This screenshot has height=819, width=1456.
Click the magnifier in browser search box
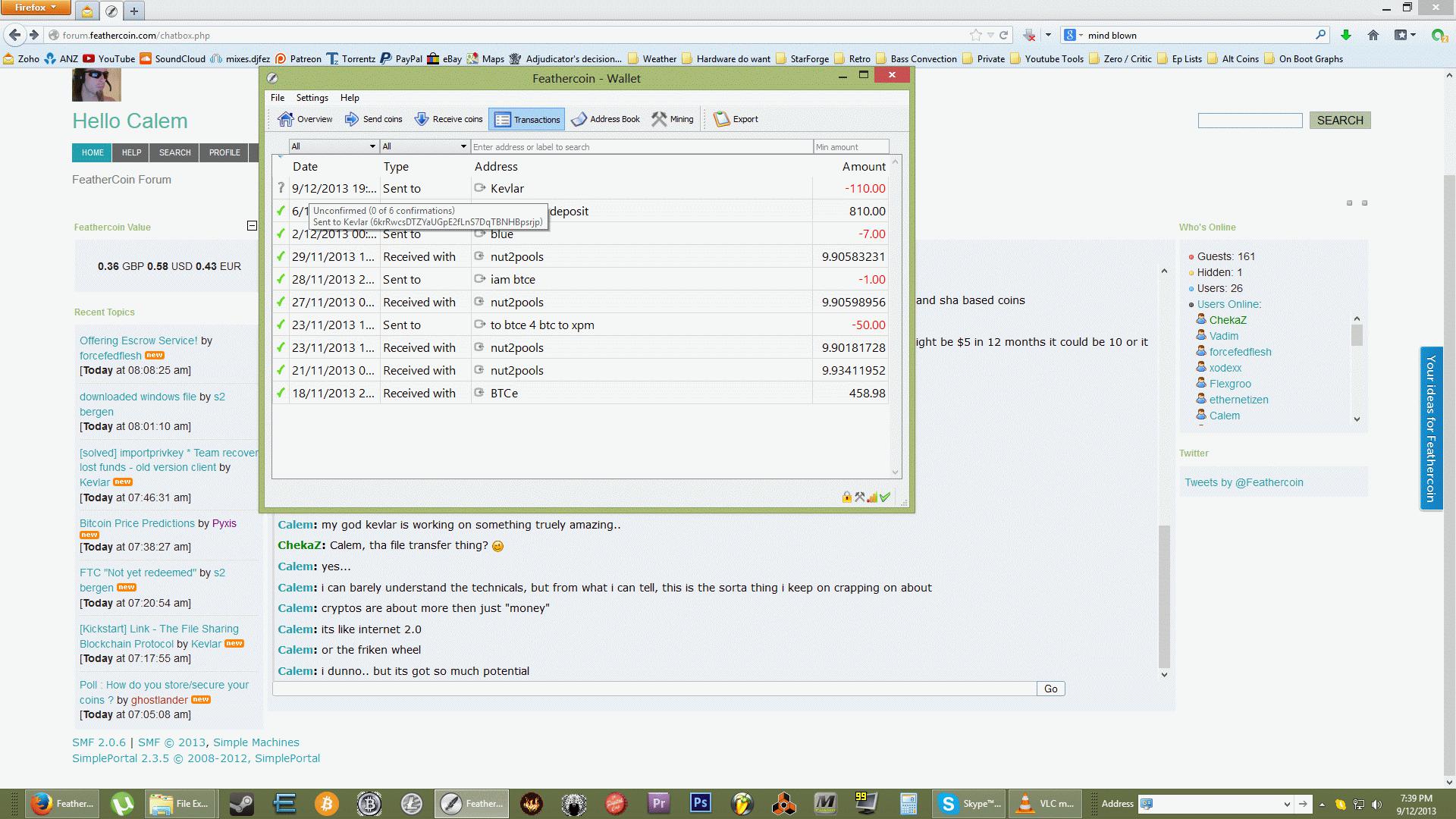point(1320,35)
